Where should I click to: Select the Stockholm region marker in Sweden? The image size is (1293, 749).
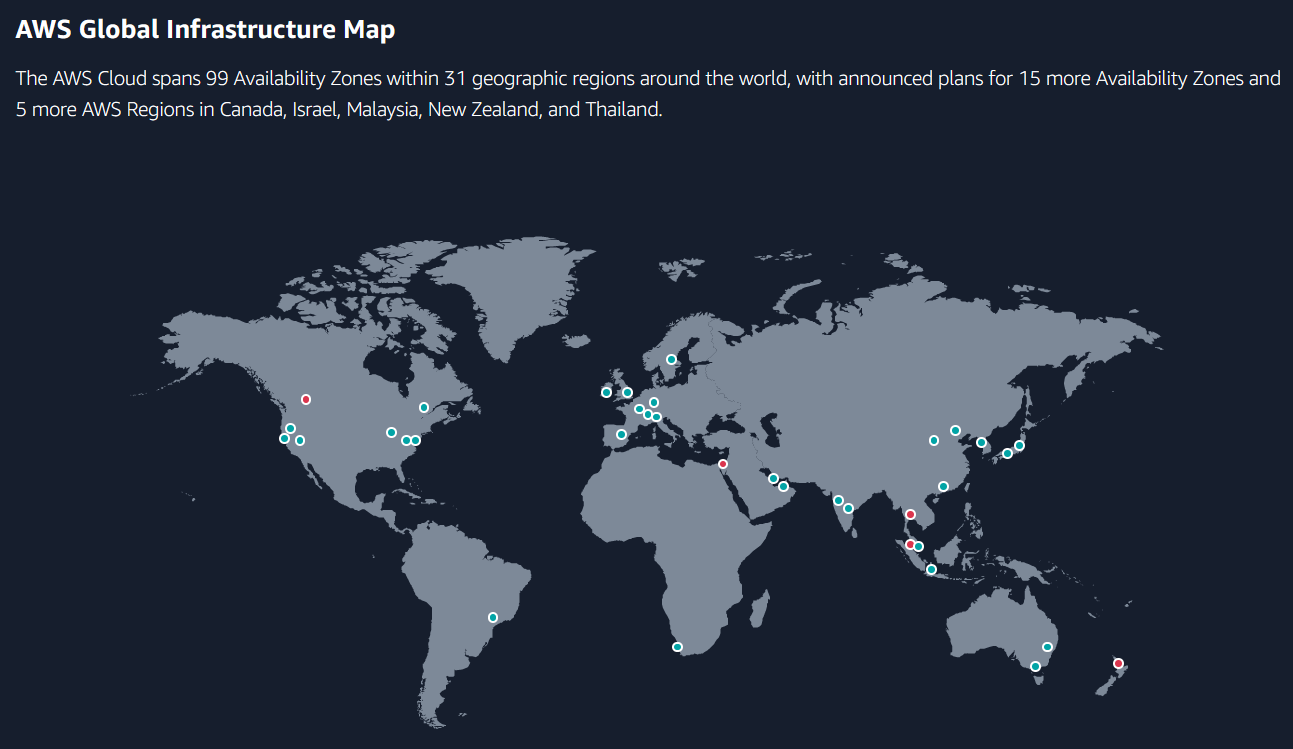(x=671, y=359)
